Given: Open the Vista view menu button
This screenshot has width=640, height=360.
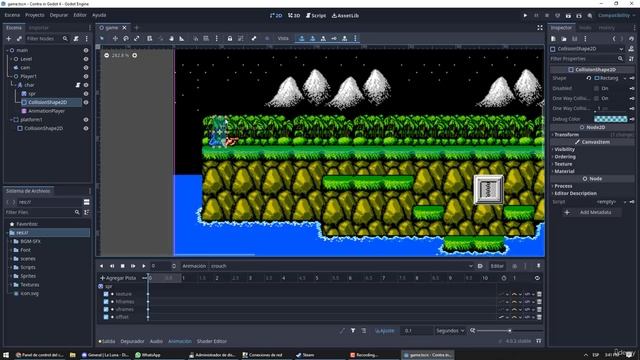Looking at the screenshot, I should [x=283, y=38].
